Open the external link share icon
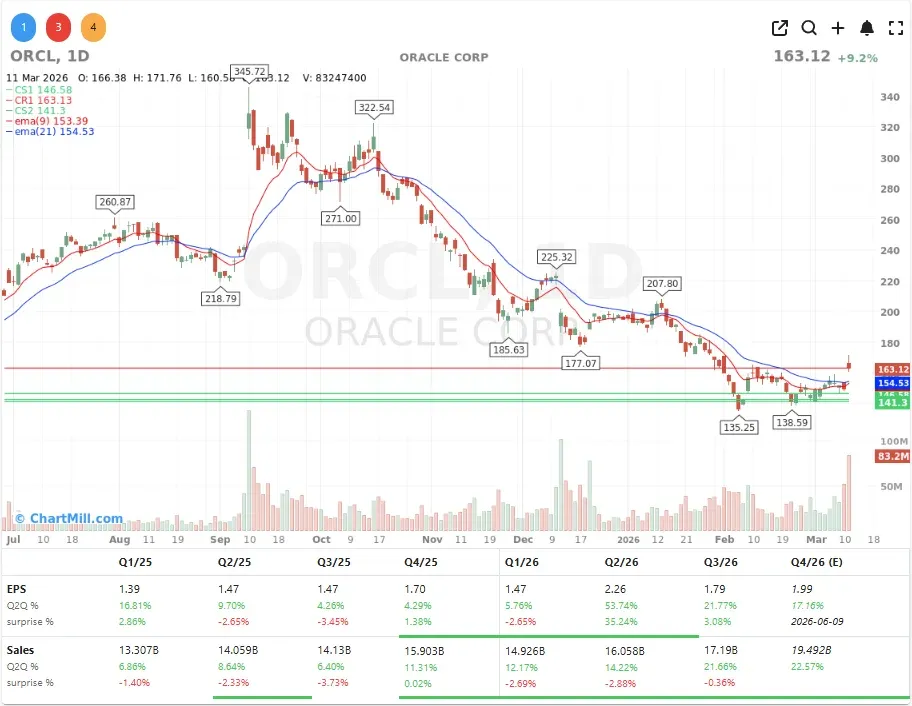Viewport: 912px width, 706px height. pyautogui.click(x=779, y=28)
